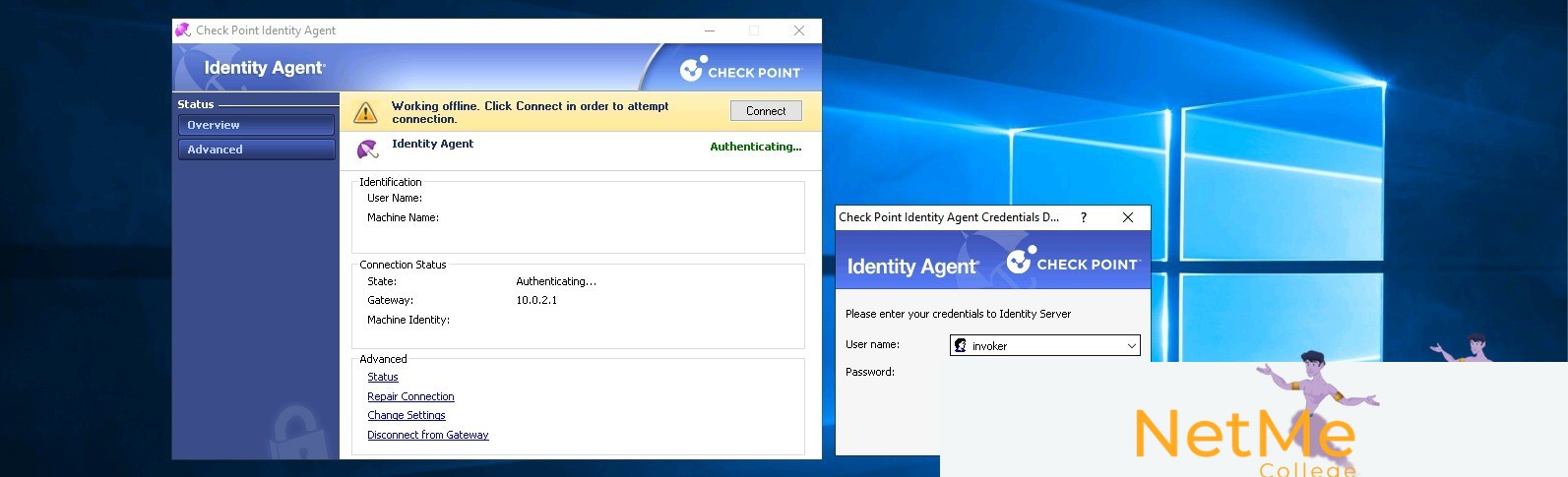Screen dimensions: 1568x477
Task: Click the 'Password:' label in Credentials dialog
Action: (x=870, y=372)
